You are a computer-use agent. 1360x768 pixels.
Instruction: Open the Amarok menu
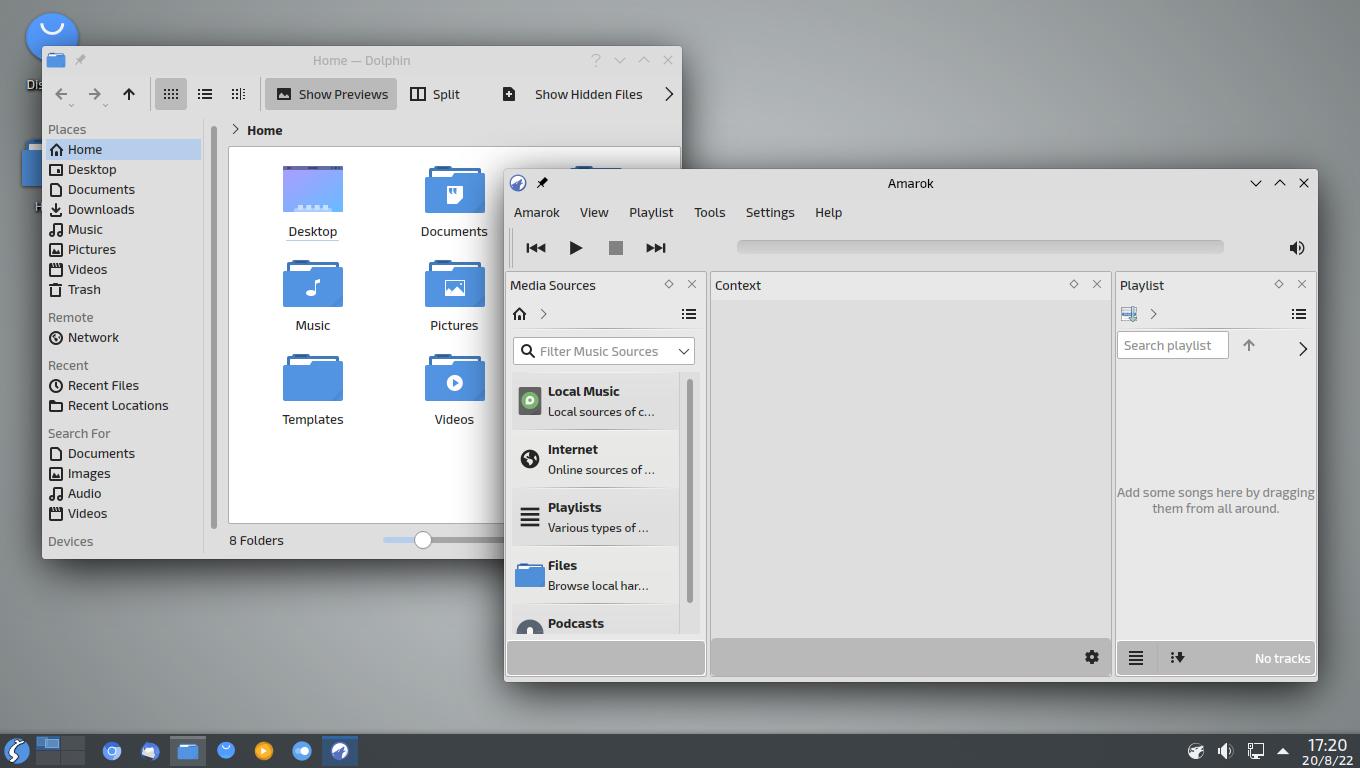537,212
